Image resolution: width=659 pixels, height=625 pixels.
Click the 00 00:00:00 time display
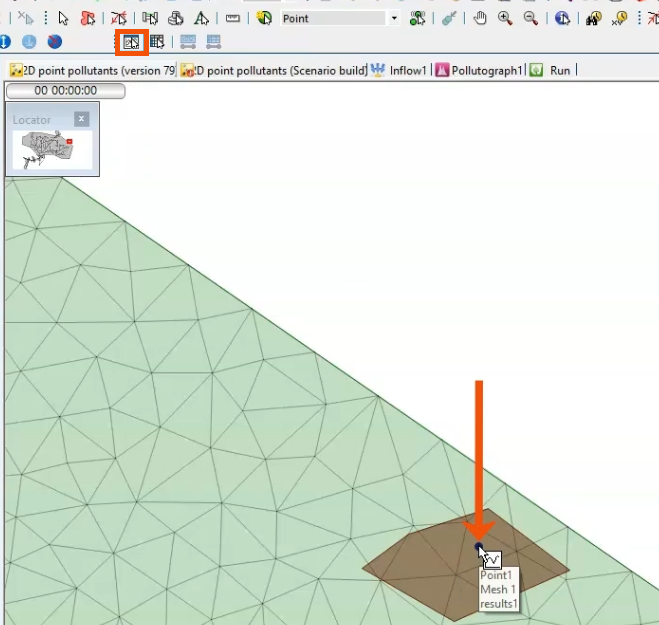[x=66, y=91]
